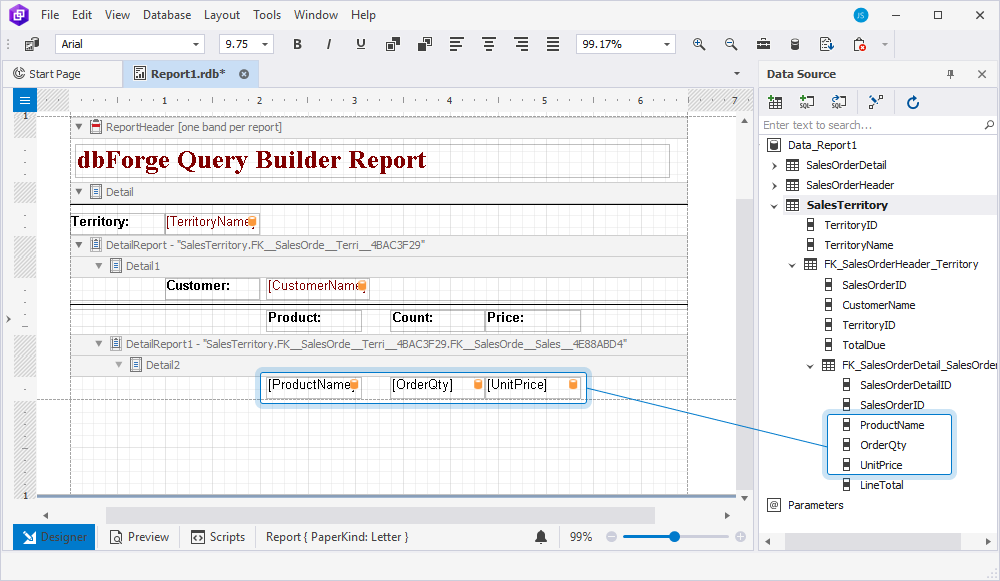Open the Layout menu
1000x581 pixels.
click(221, 15)
